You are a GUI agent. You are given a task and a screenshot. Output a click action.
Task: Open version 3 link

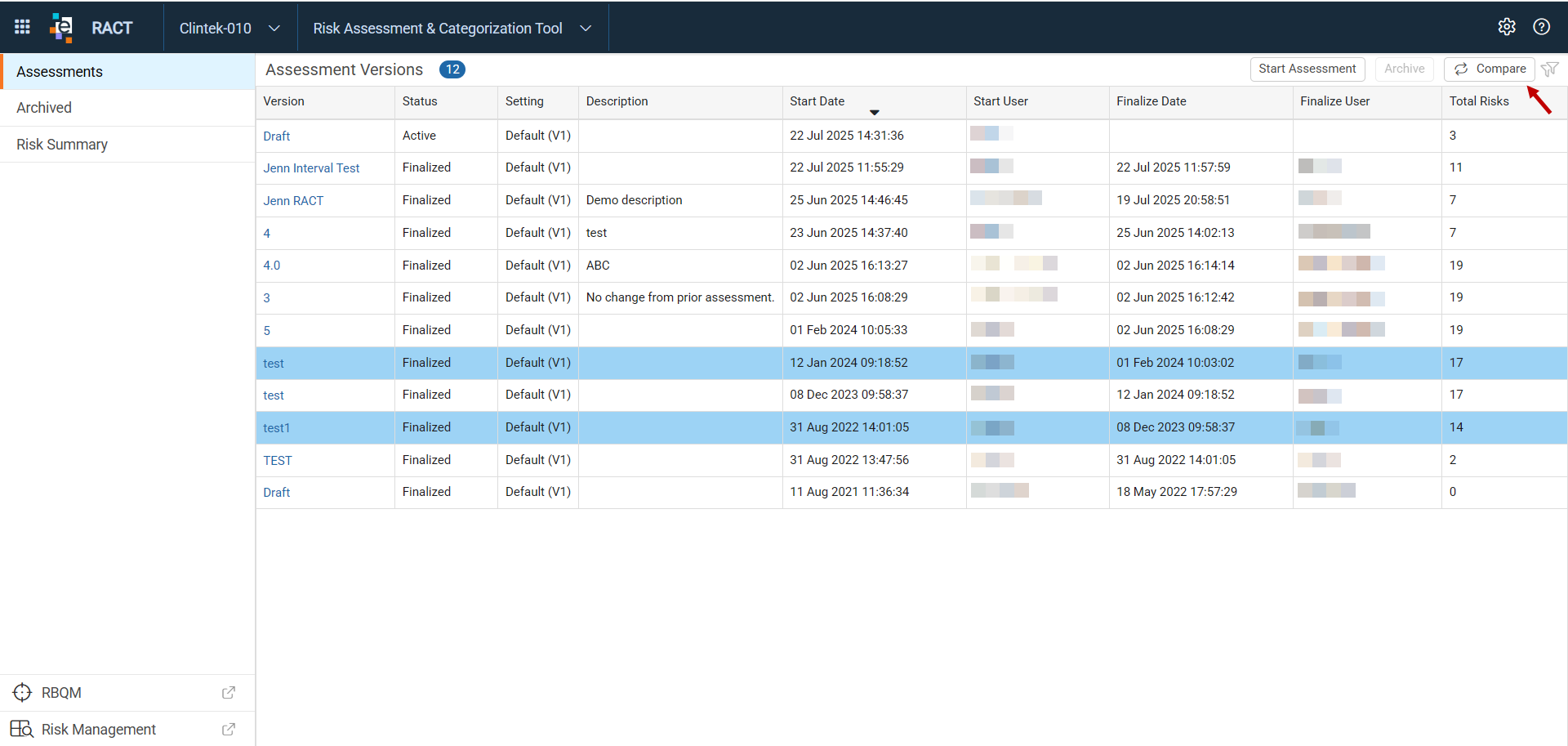click(267, 298)
